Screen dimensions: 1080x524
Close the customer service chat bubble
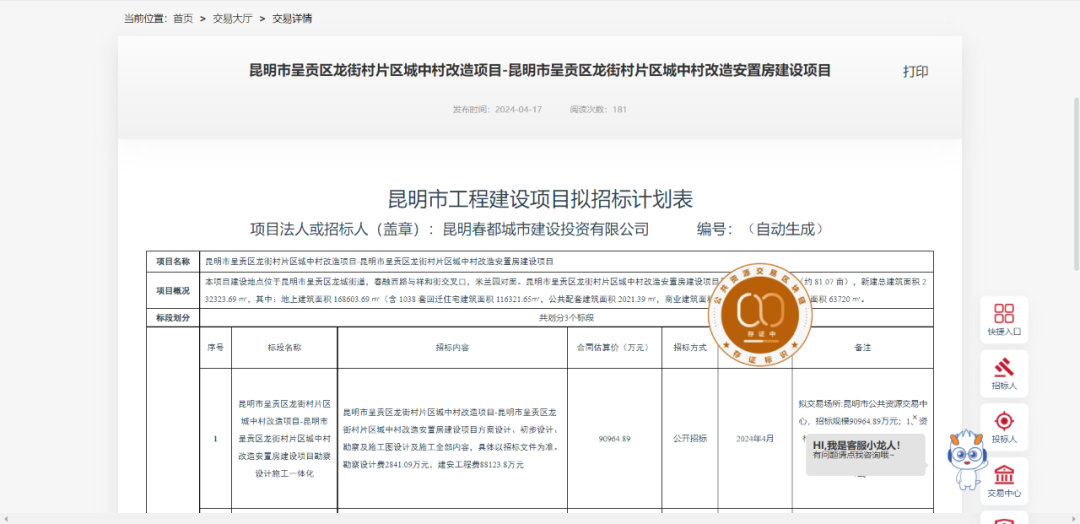pyautogui.click(x=914, y=418)
